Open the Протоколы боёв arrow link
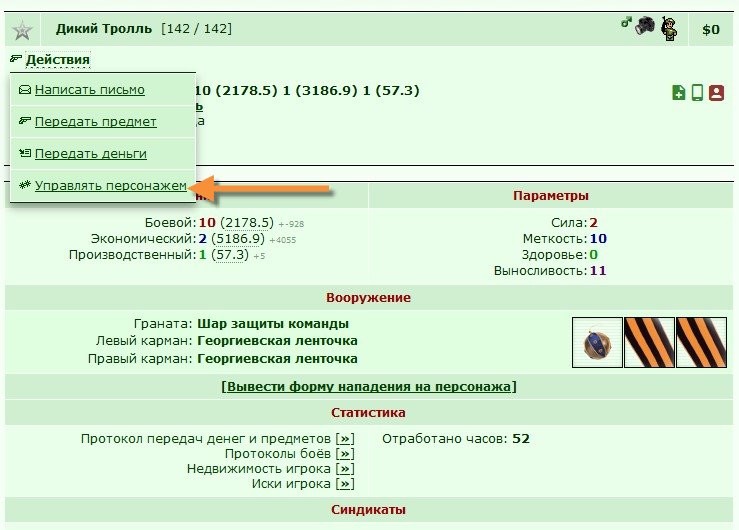Viewport: 739px width, 530px height. click(x=345, y=454)
